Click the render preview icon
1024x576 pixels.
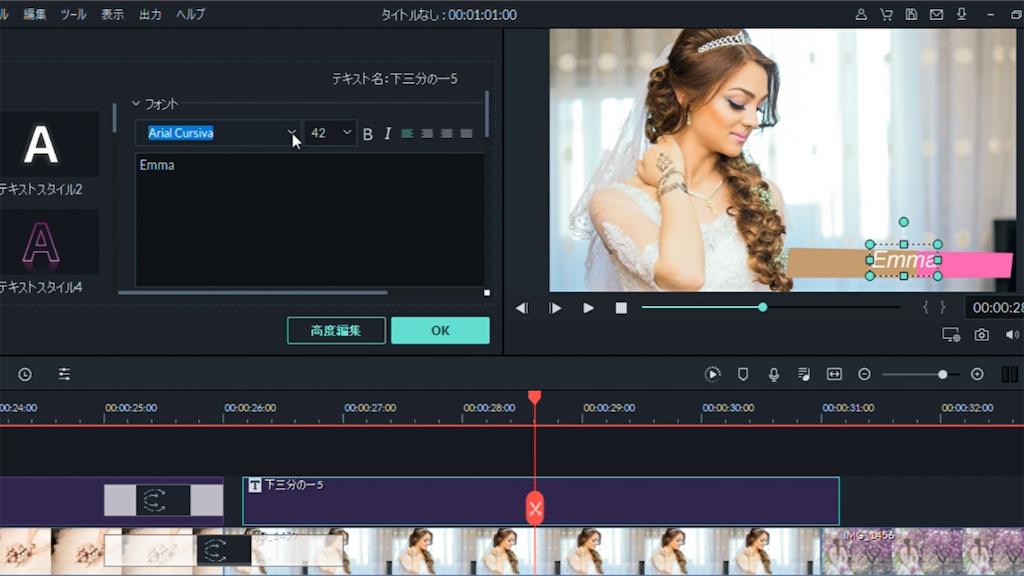712,374
